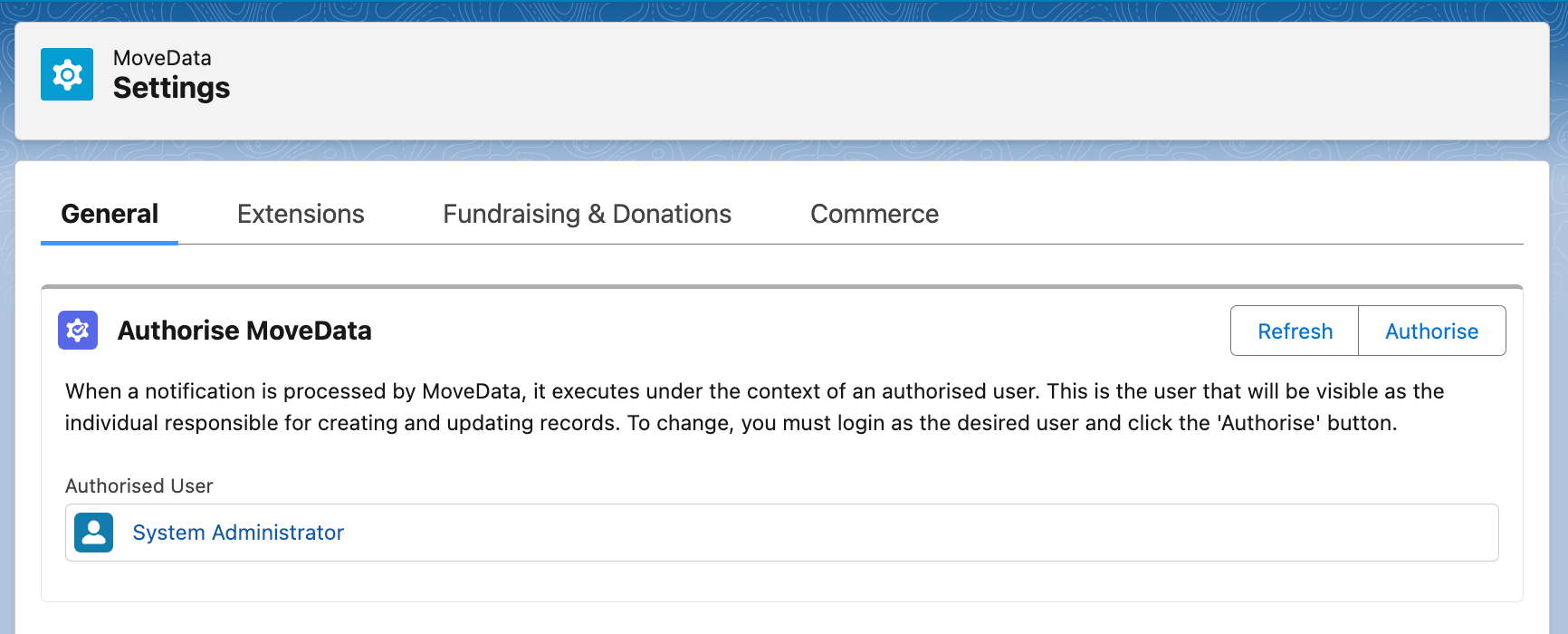This screenshot has height=634, width=1568.
Task: Click the user avatar beside System Administrator
Action: [94, 533]
